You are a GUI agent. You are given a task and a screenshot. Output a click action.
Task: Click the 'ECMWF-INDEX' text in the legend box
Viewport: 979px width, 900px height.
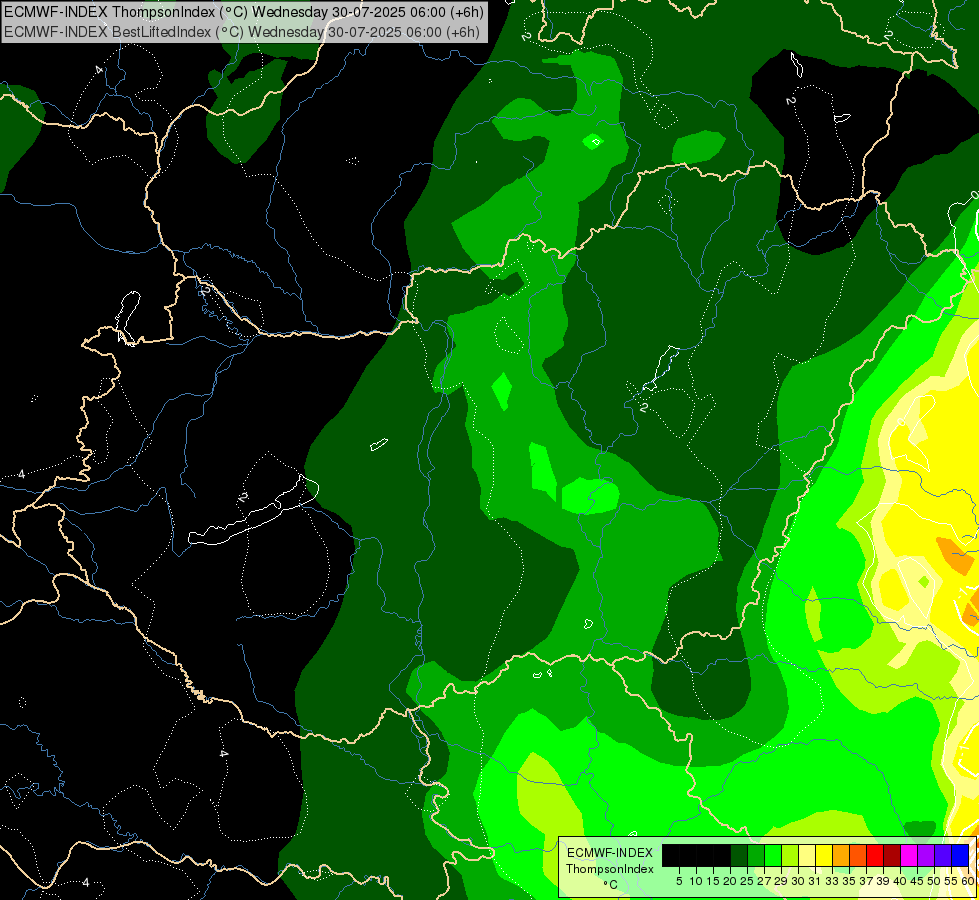[610, 853]
